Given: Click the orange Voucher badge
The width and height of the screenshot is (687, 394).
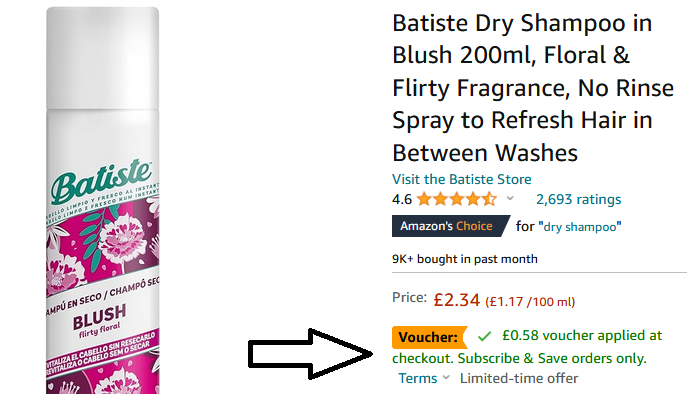Looking at the screenshot, I should (x=429, y=337).
